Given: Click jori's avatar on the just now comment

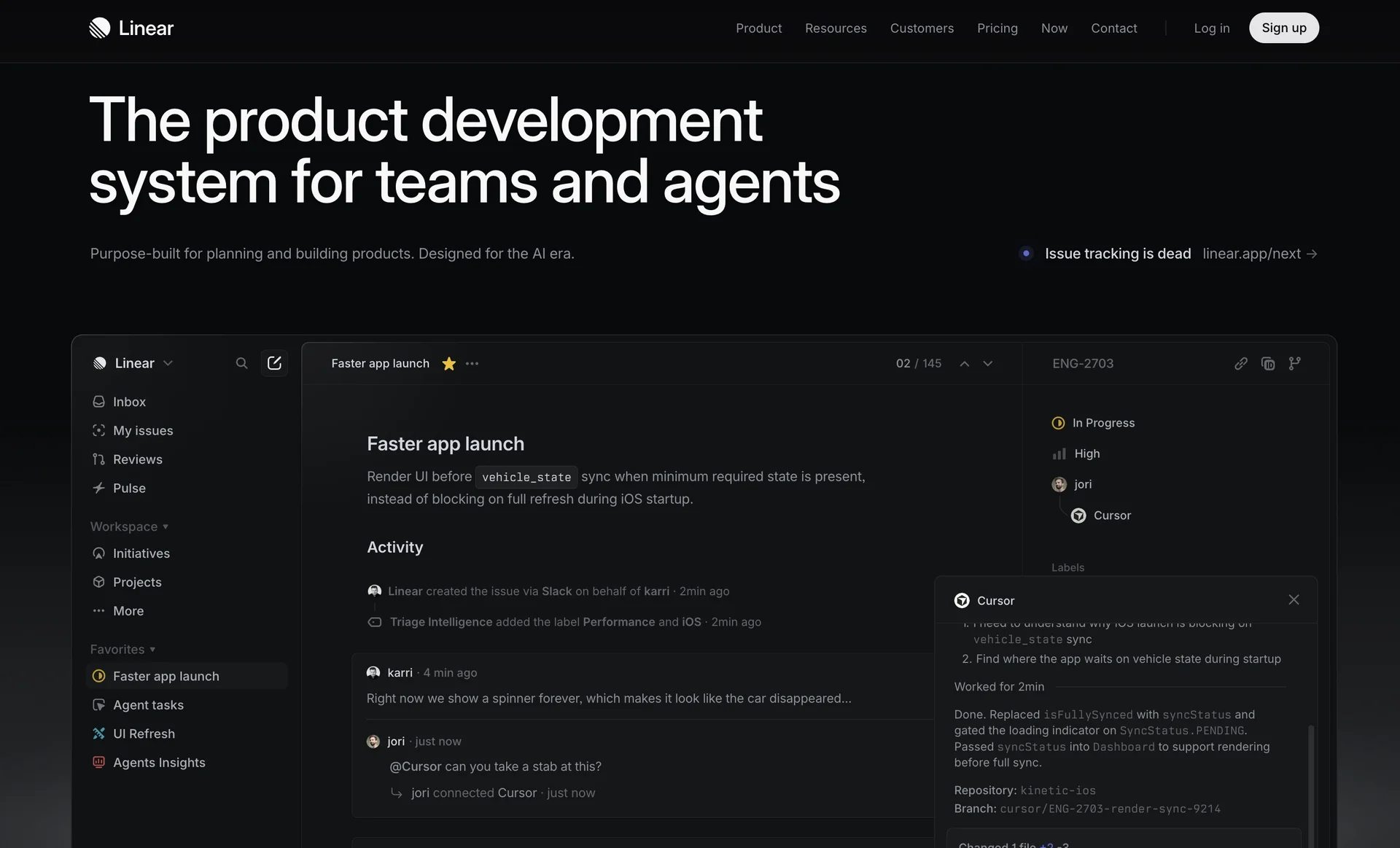Looking at the screenshot, I should pos(373,742).
